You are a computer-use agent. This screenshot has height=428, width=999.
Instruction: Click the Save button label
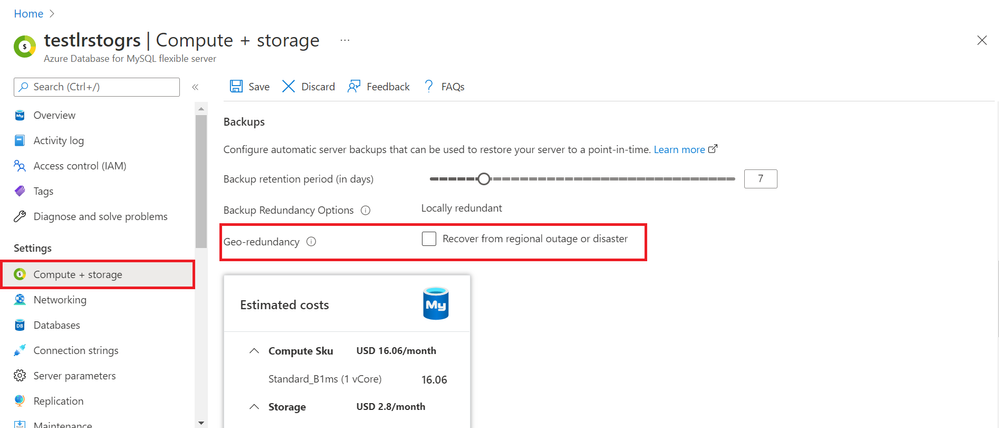click(x=259, y=87)
